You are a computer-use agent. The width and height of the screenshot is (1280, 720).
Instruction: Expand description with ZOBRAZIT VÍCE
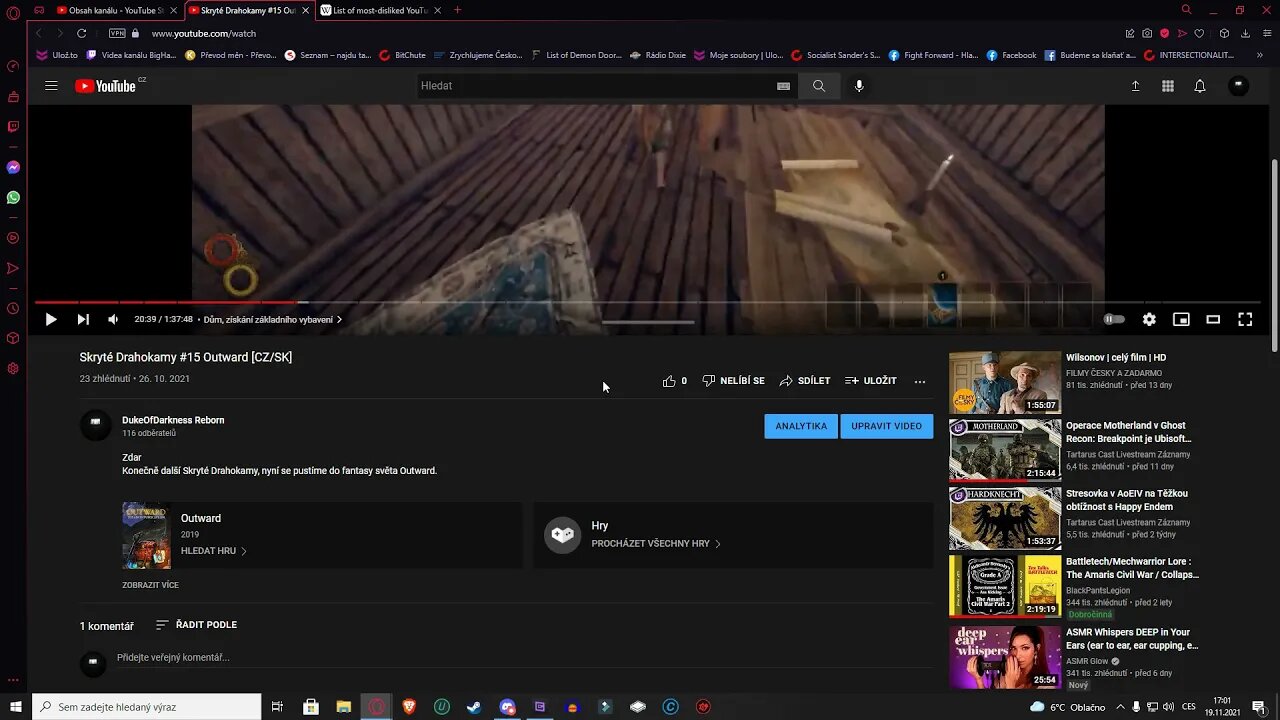click(150, 585)
